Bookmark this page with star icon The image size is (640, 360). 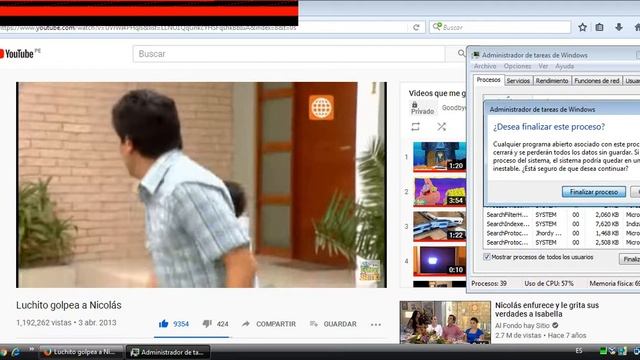pyautogui.click(x=582, y=27)
